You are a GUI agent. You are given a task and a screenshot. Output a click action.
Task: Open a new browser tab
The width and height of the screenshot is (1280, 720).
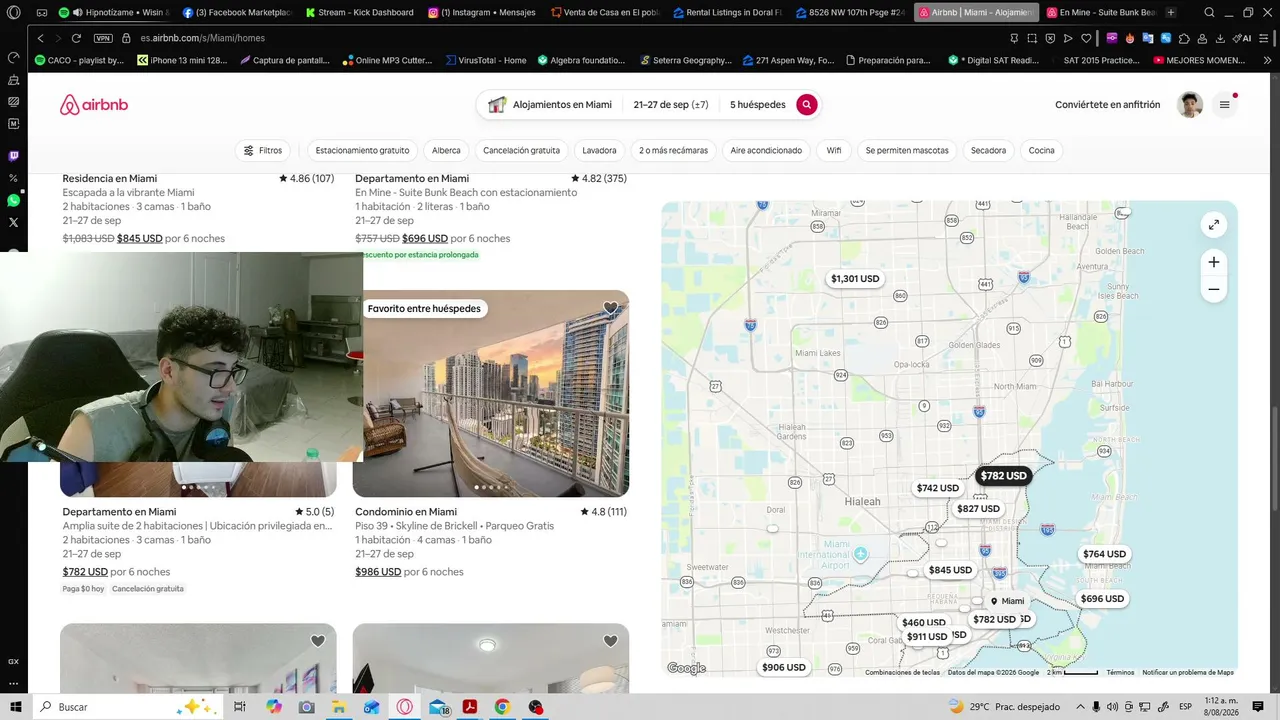(x=1171, y=12)
